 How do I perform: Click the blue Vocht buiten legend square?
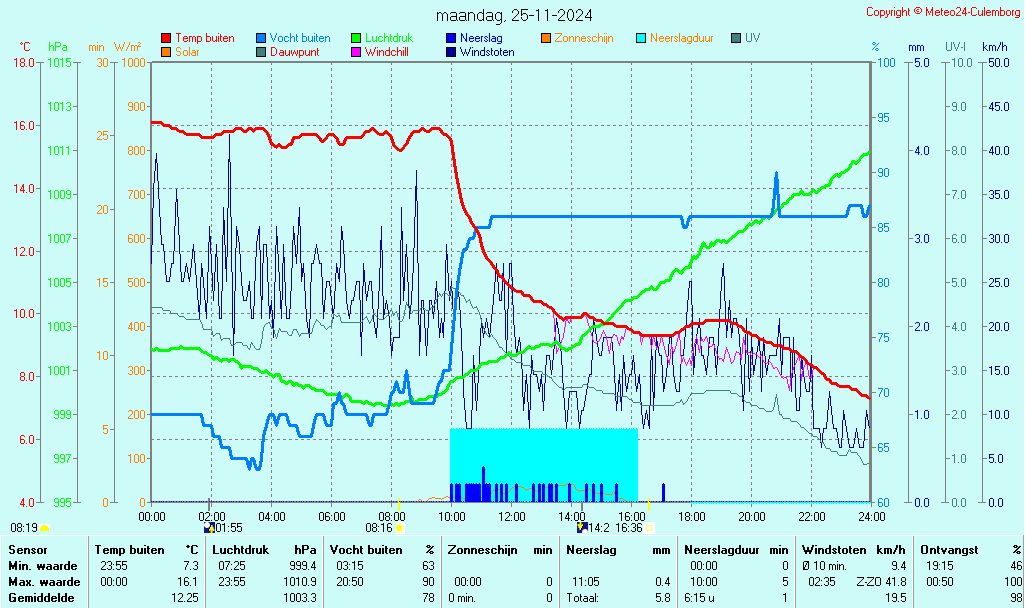click(261, 39)
